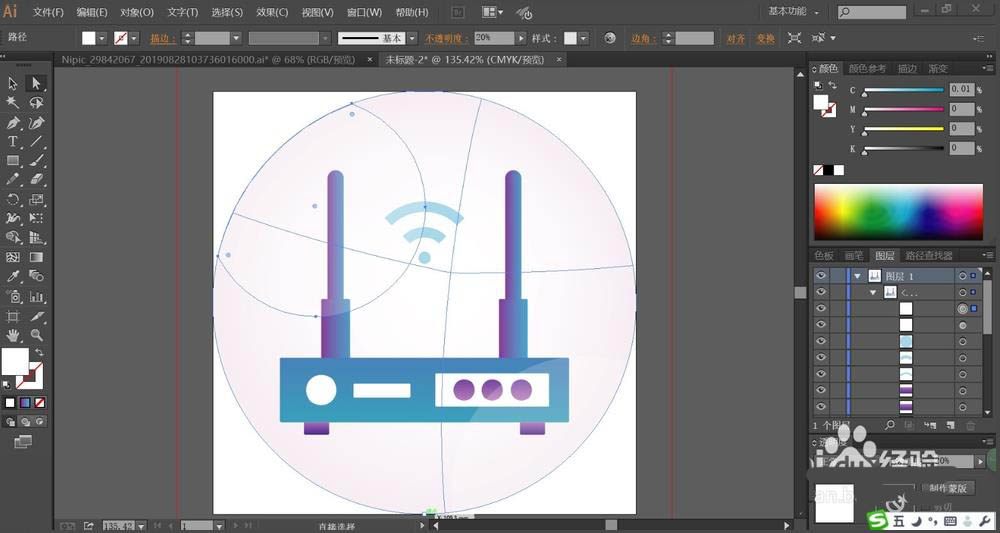Click the Delete trash icon in layers panel

click(x=971, y=425)
